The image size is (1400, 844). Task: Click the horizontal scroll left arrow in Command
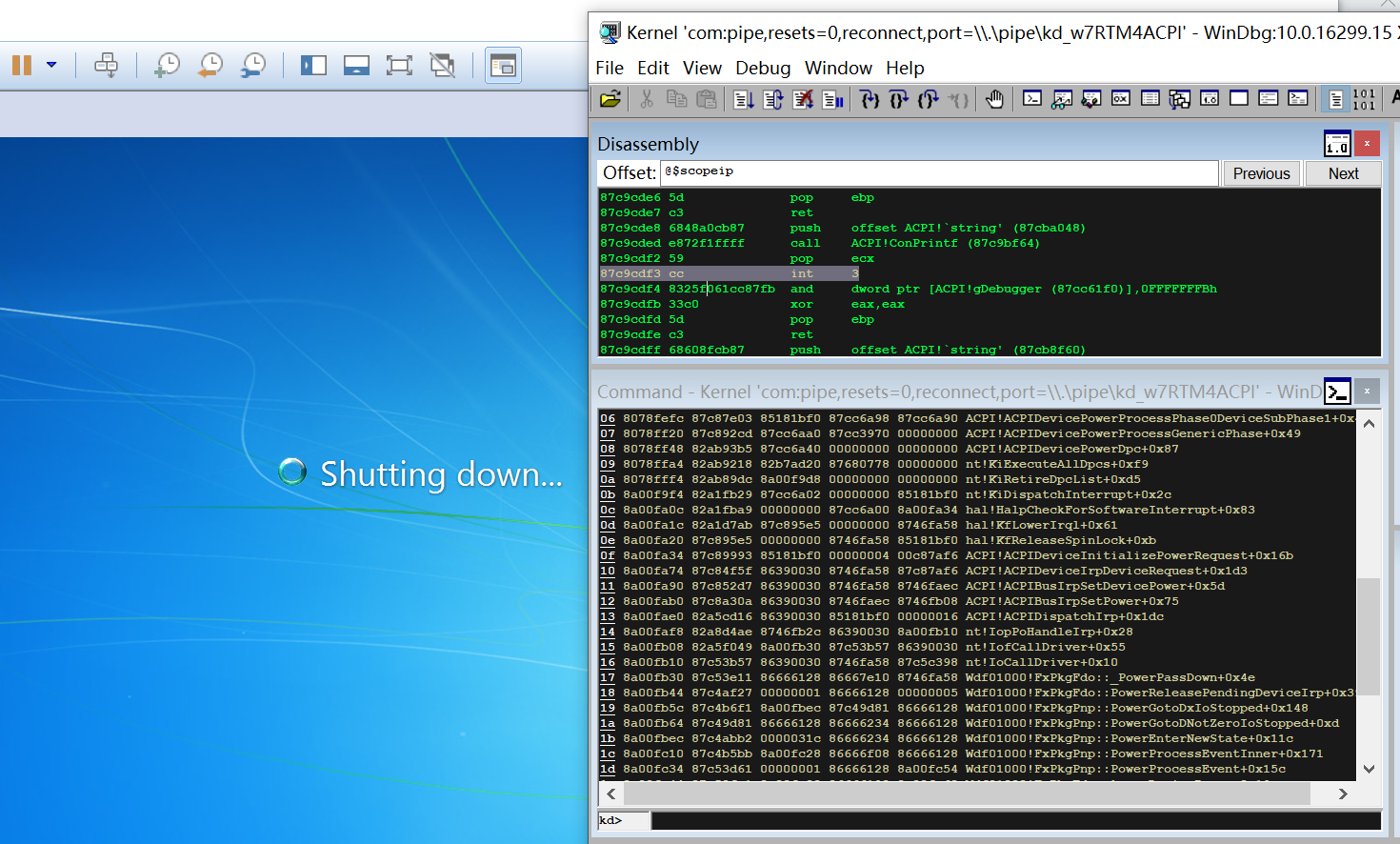coord(610,794)
